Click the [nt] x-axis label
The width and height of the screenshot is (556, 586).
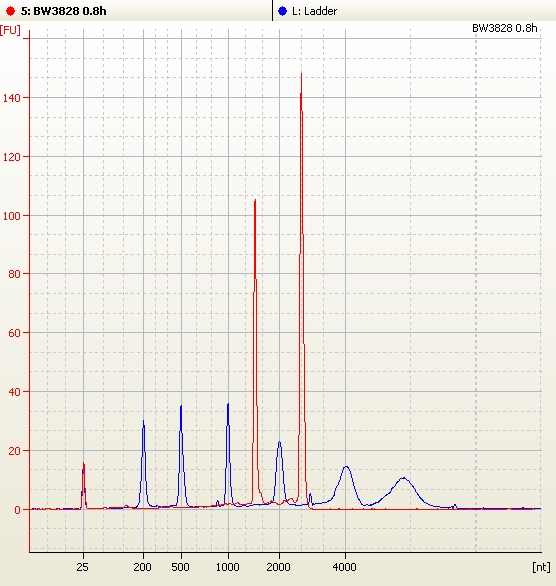(541, 567)
